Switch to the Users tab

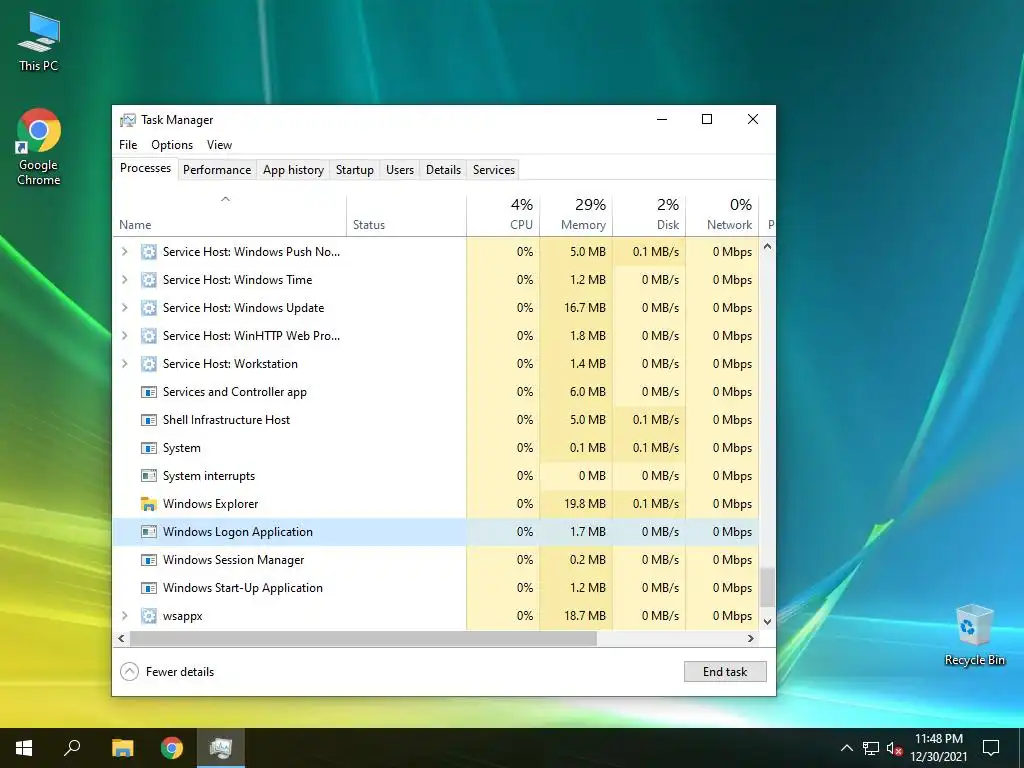coord(400,170)
